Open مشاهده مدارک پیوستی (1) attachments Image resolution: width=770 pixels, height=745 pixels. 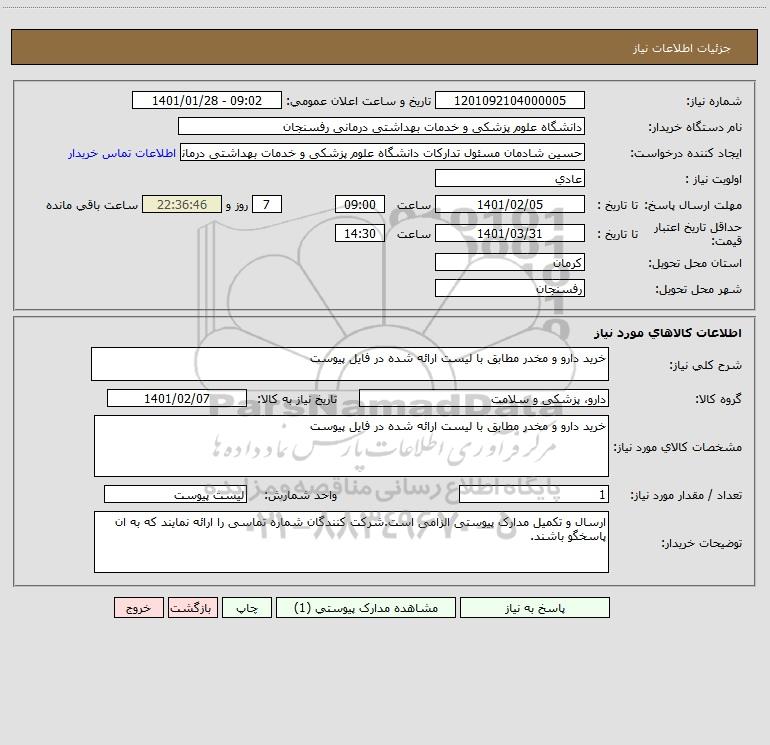coord(366,607)
